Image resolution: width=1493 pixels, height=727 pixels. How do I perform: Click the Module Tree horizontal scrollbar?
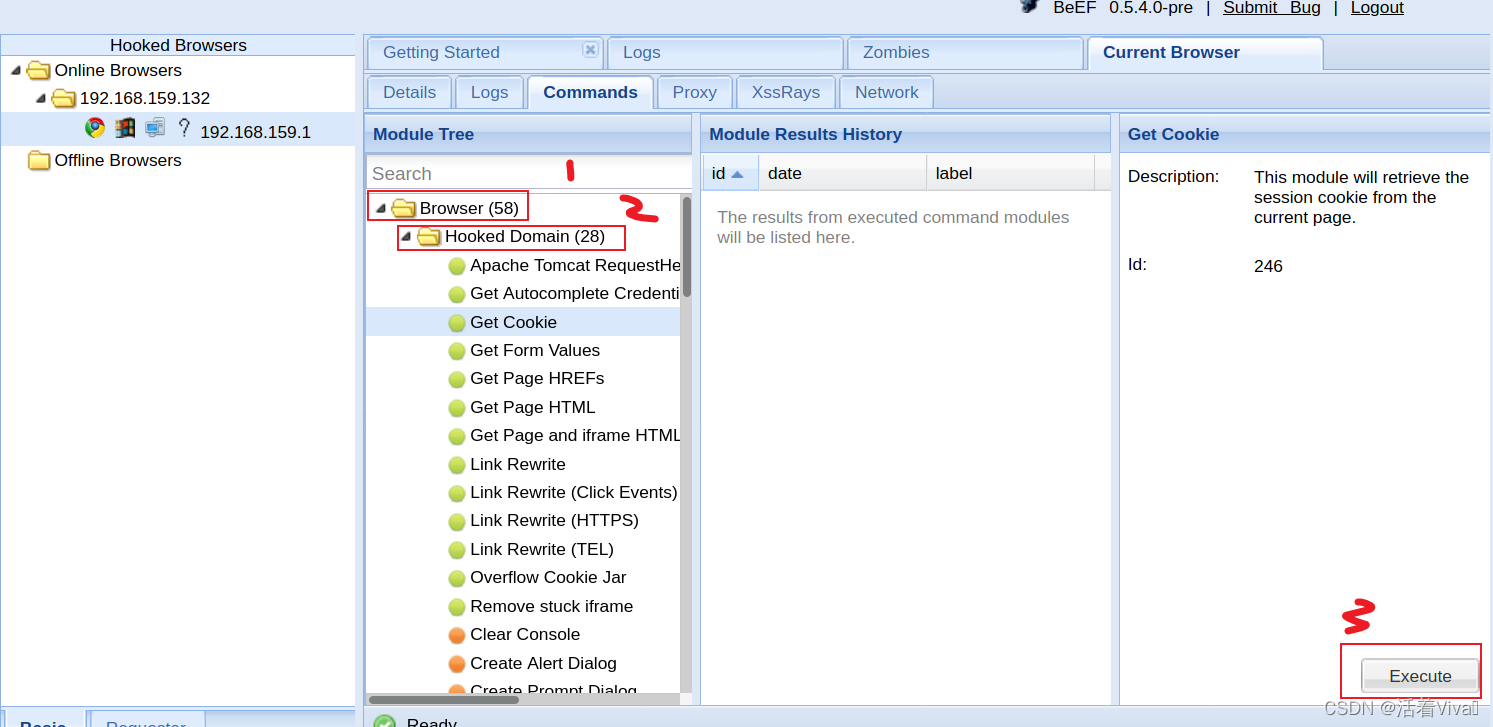coord(444,700)
